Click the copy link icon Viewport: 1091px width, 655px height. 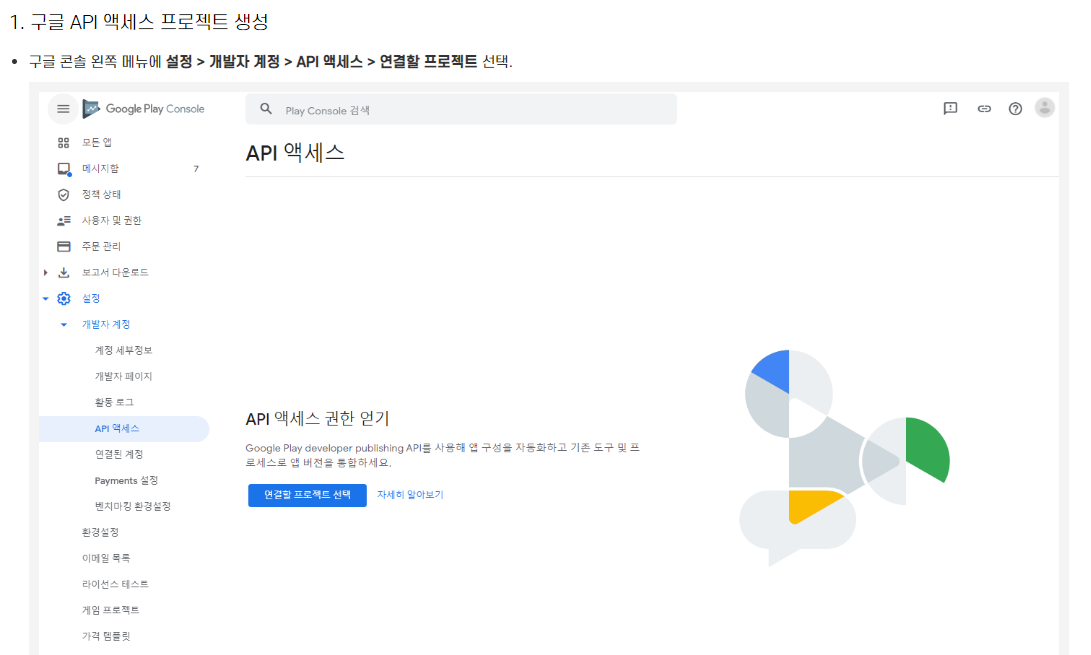[x=984, y=109]
